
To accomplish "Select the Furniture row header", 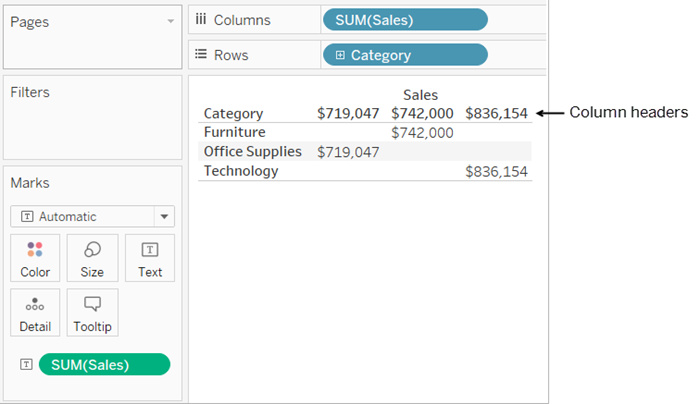I will click(x=234, y=132).
